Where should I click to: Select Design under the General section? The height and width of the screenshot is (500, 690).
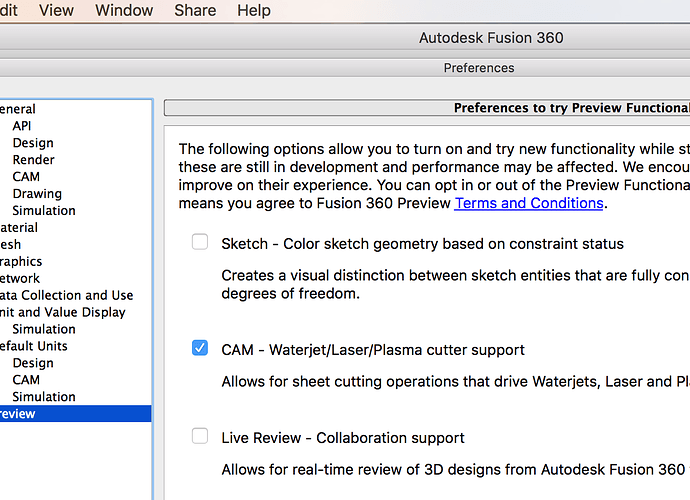click(x=33, y=143)
